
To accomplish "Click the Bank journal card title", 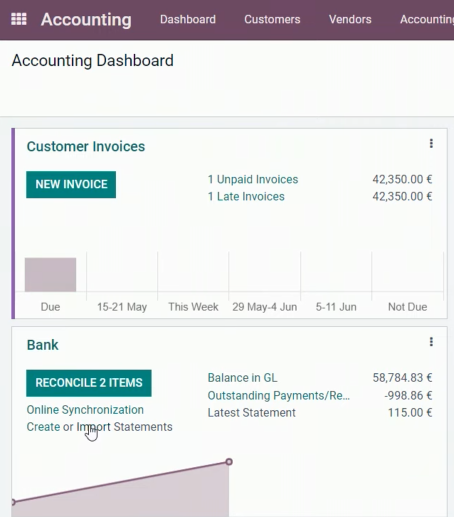I will tap(42, 345).
